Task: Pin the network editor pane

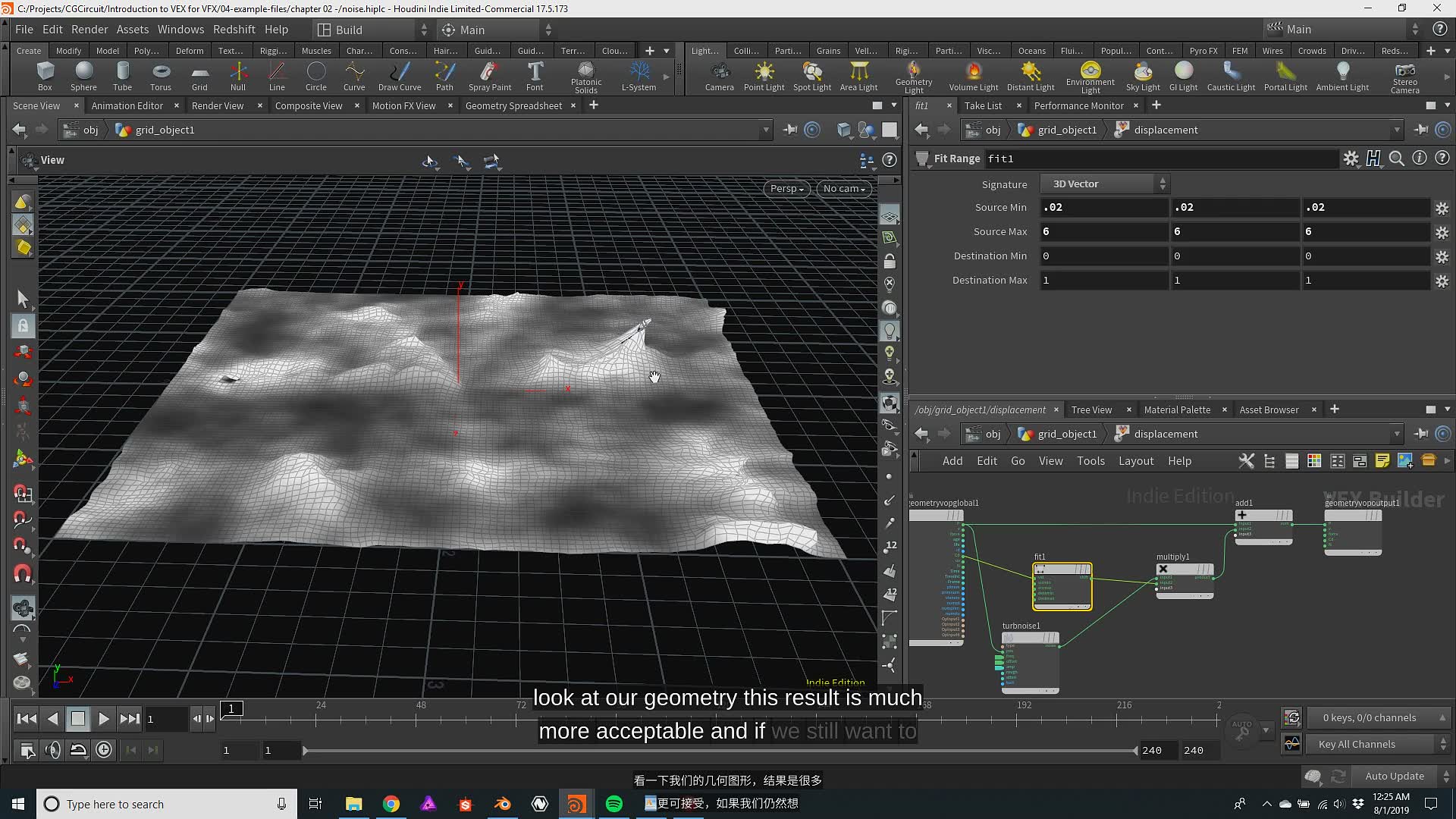Action: coord(1421,434)
